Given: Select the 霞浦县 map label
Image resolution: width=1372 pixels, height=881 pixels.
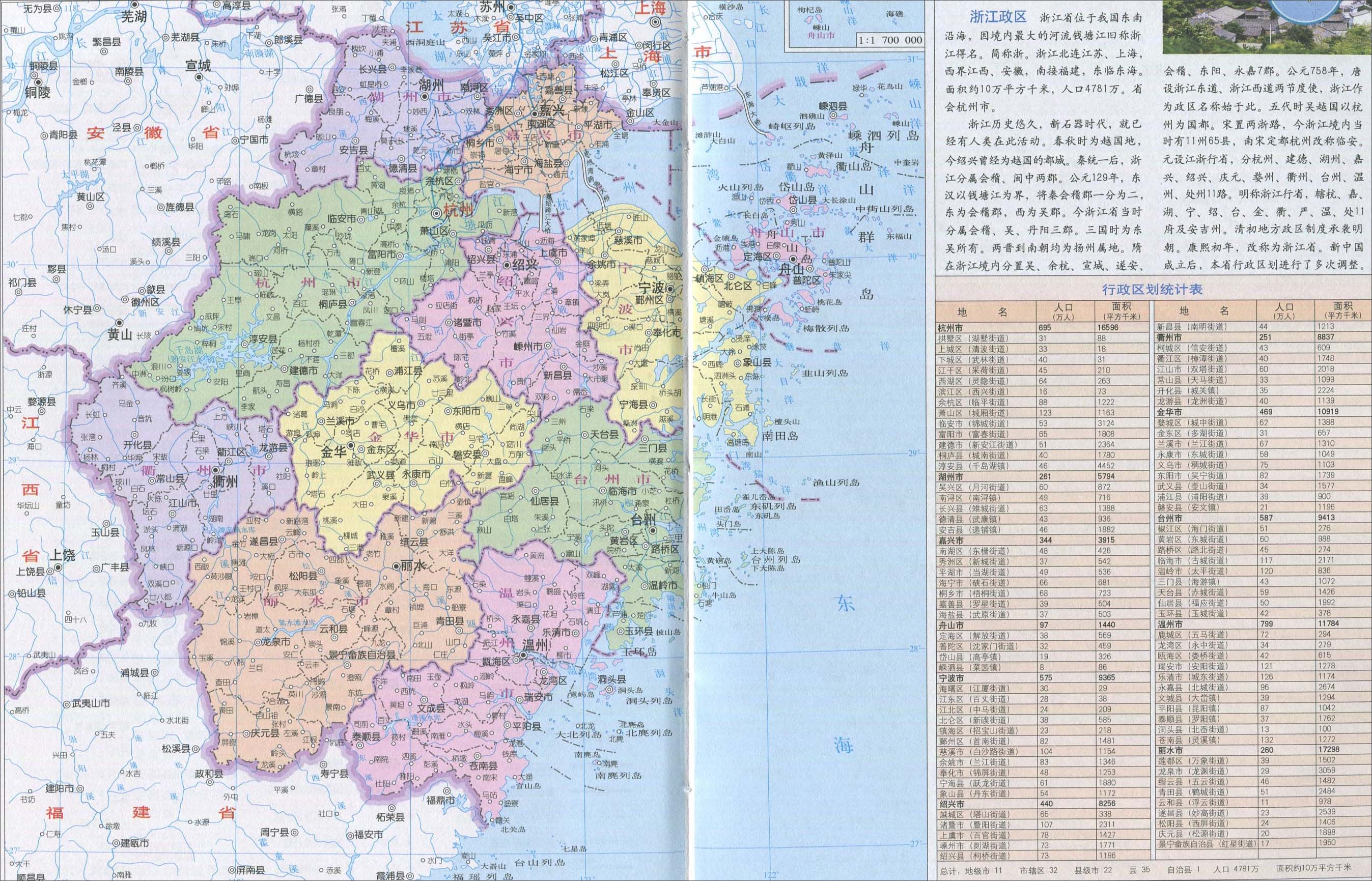Looking at the screenshot, I should click(x=390, y=875).
